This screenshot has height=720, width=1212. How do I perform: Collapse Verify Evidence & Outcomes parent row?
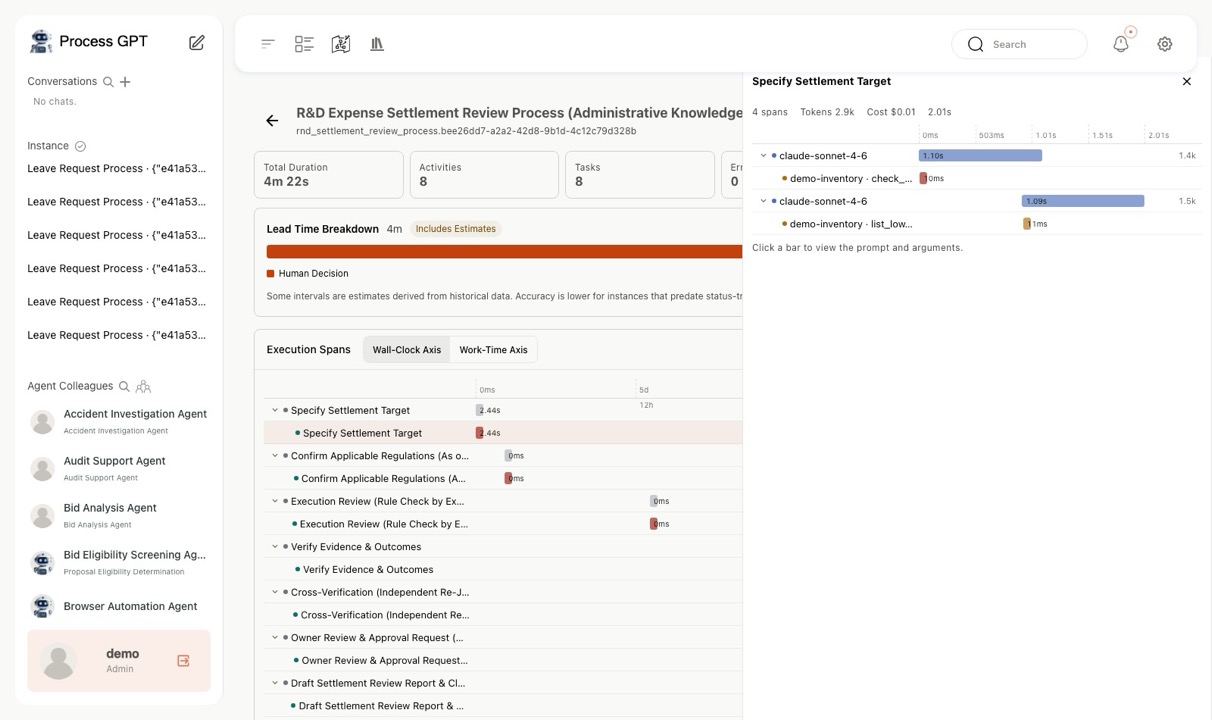click(x=275, y=547)
